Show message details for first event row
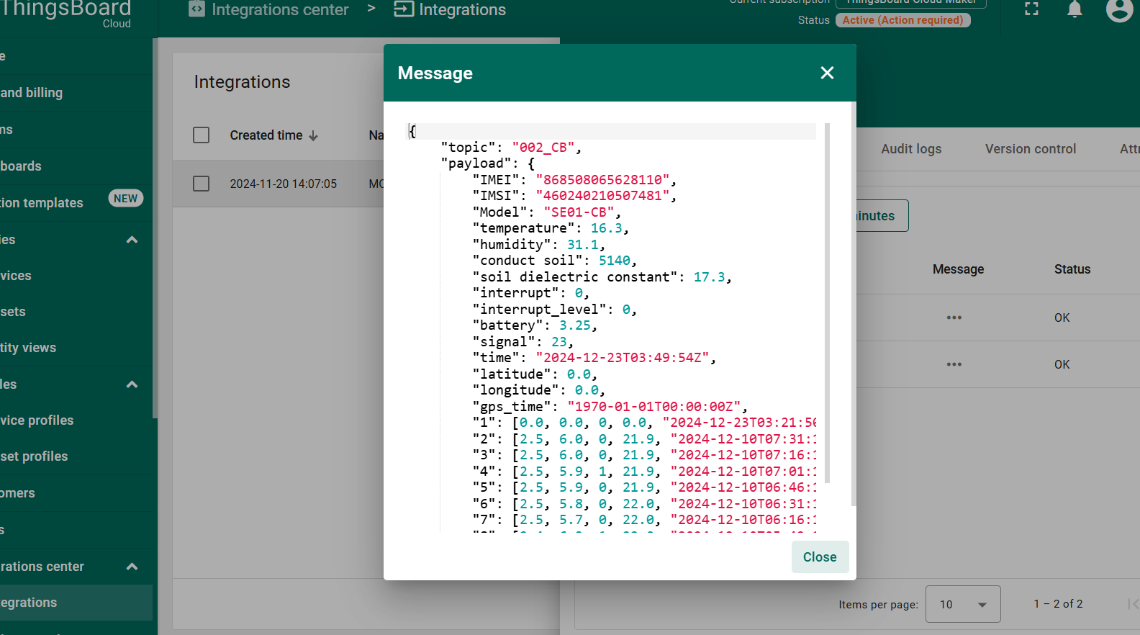This screenshot has height=635, width=1140. (x=954, y=318)
